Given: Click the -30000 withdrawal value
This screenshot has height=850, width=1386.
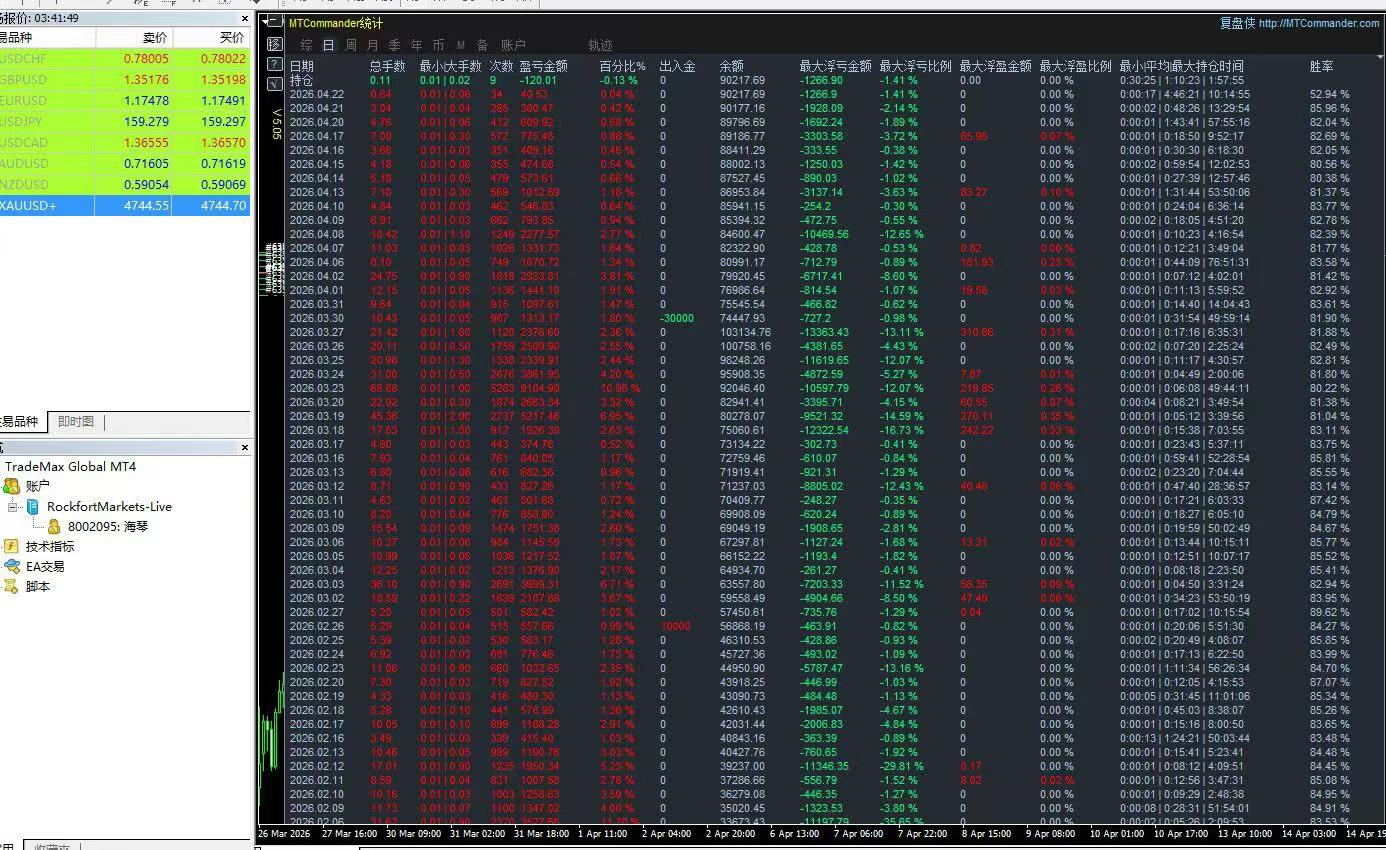Looking at the screenshot, I should tap(677, 318).
